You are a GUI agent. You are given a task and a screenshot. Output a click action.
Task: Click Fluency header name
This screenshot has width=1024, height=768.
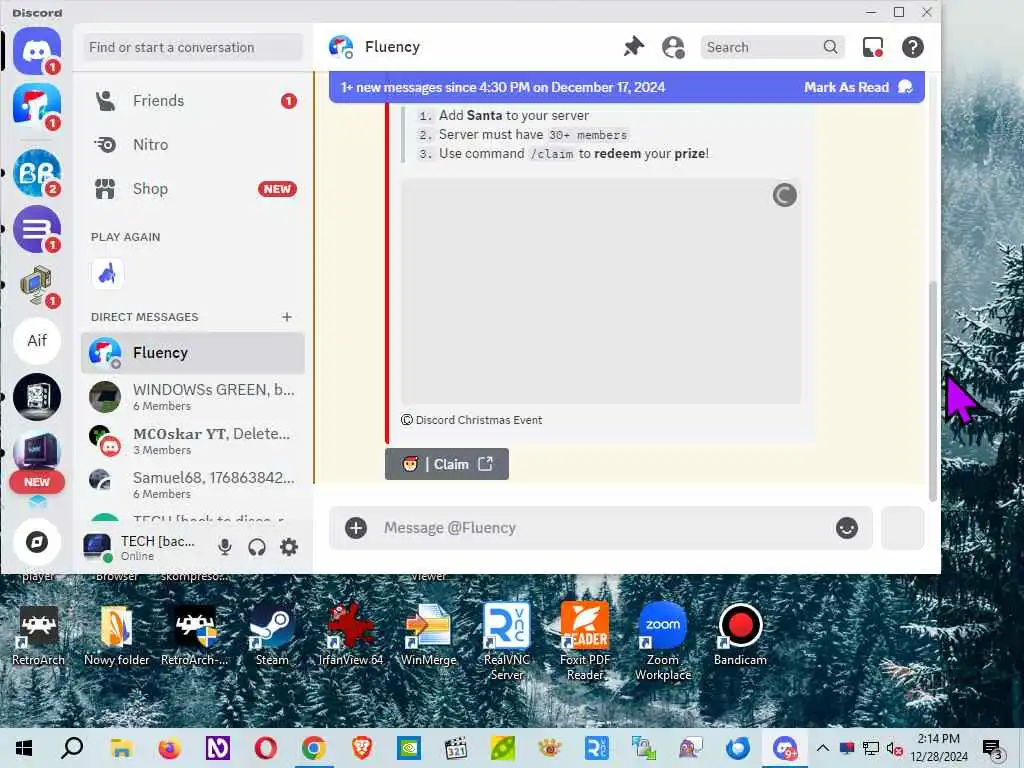coord(392,47)
